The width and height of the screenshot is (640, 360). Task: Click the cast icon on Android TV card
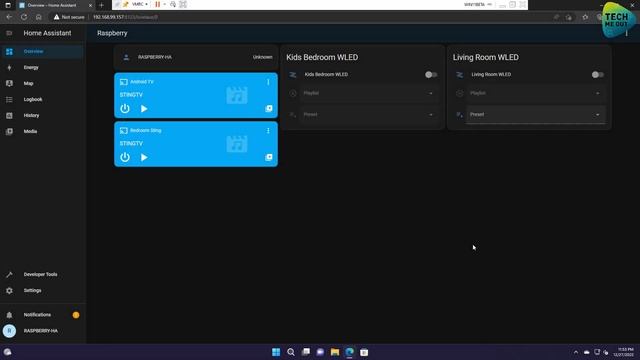(124, 82)
